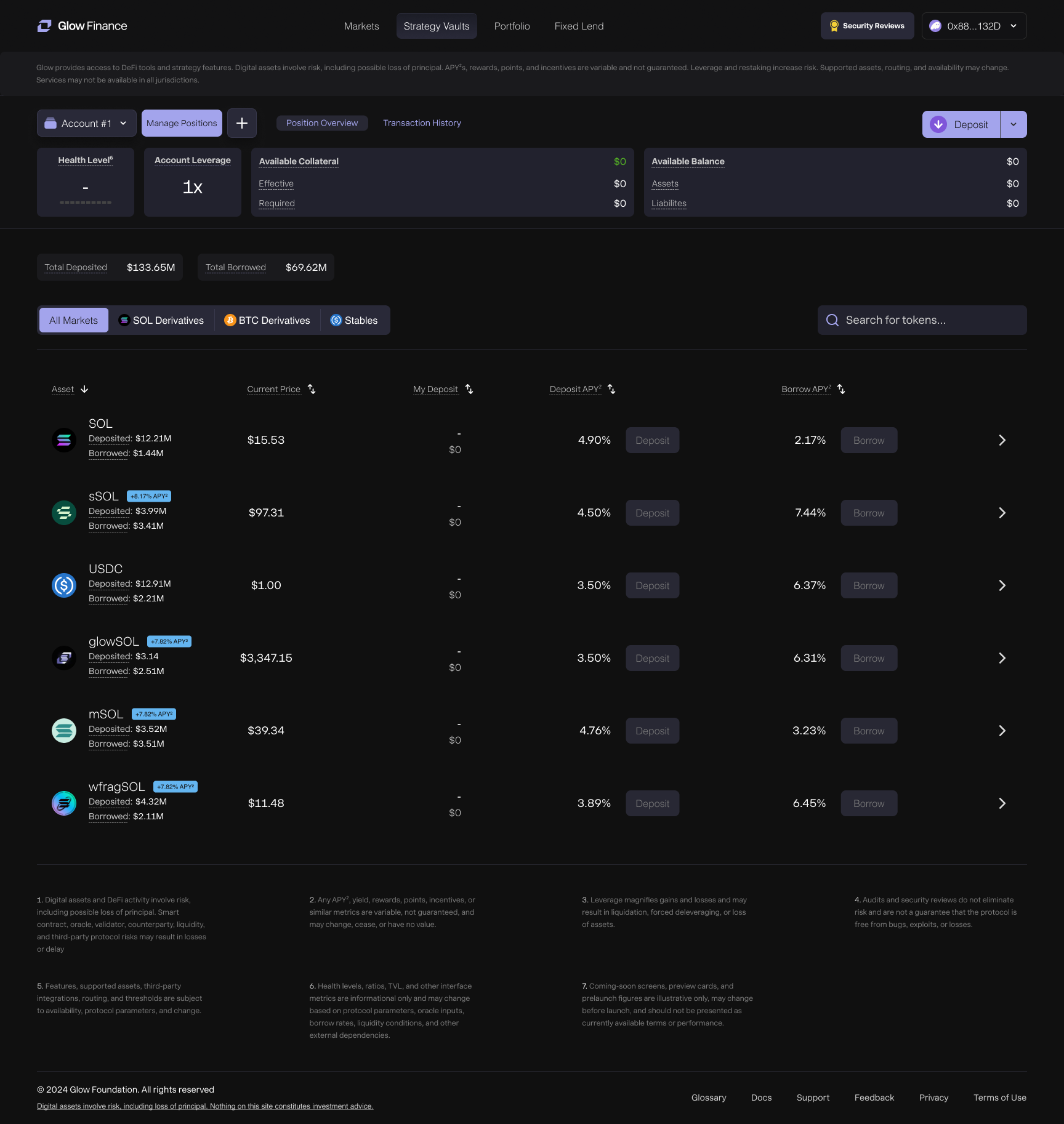Expand the sSOL row chevron
This screenshot has width=1064, height=1124.
pos(1002,513)
